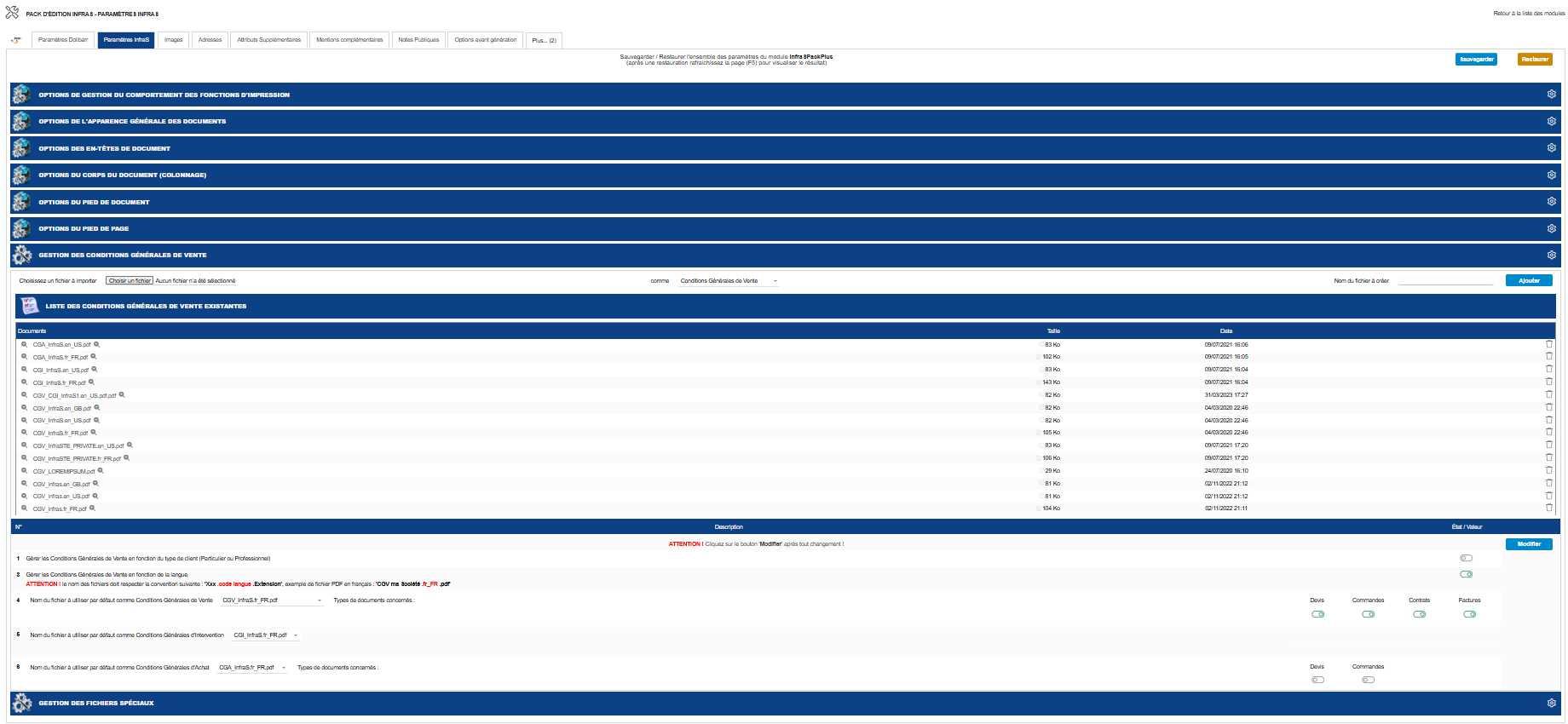Viewport: 1568px width, 724px height.
Task: Delete CGA_InfraS.en_US.pdf with its trash icon
Action: pyautogui.click(x=1549, y=344)
